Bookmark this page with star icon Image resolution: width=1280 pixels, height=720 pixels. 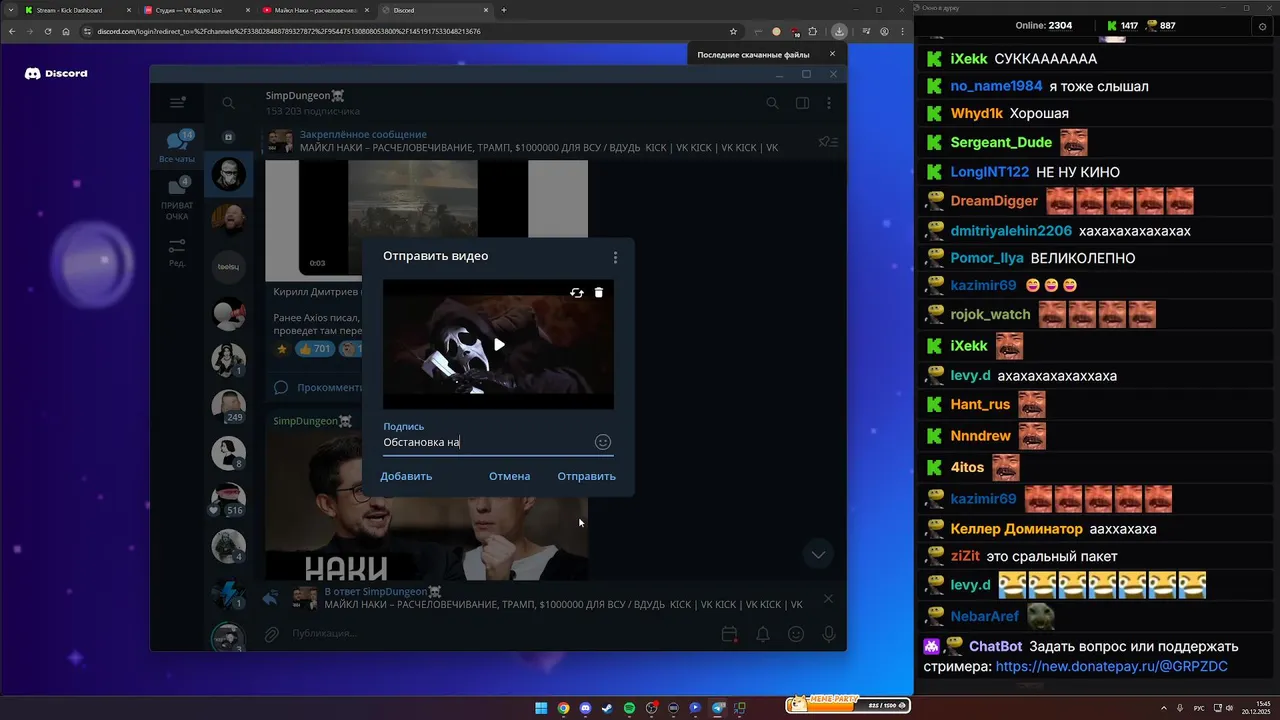733,31
